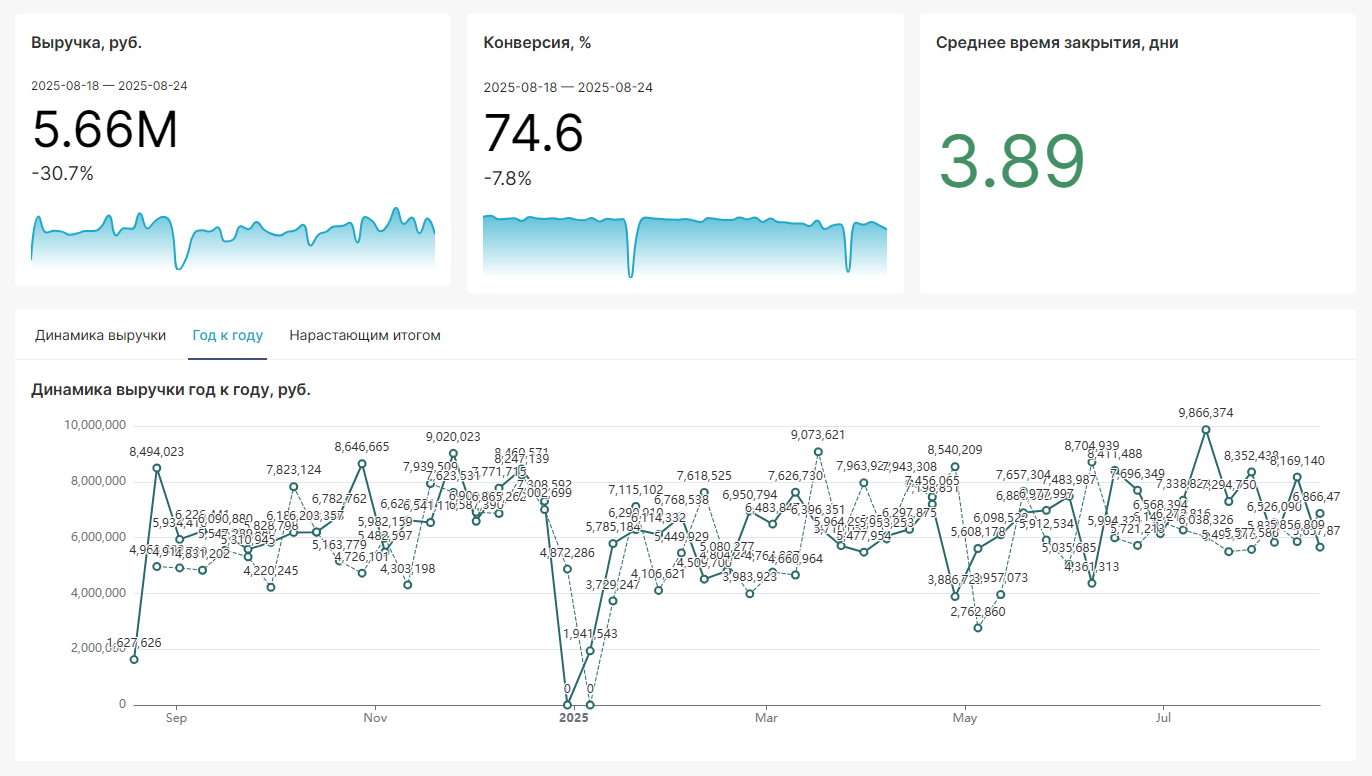This screenshot has width=1372, height=776.
Task: Click the Nov x-axis tick label
Action: pos(375,717)
